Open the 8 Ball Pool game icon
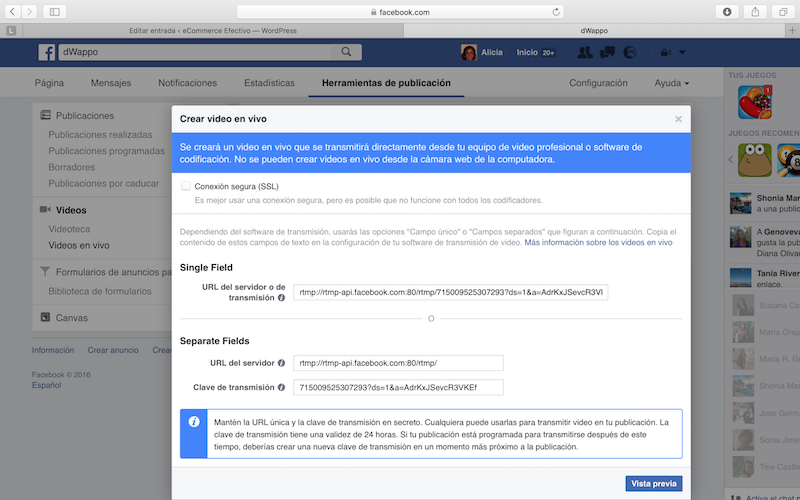Image resolution: width=800 pixels, height=500 pixels. [x=789, y=160]
